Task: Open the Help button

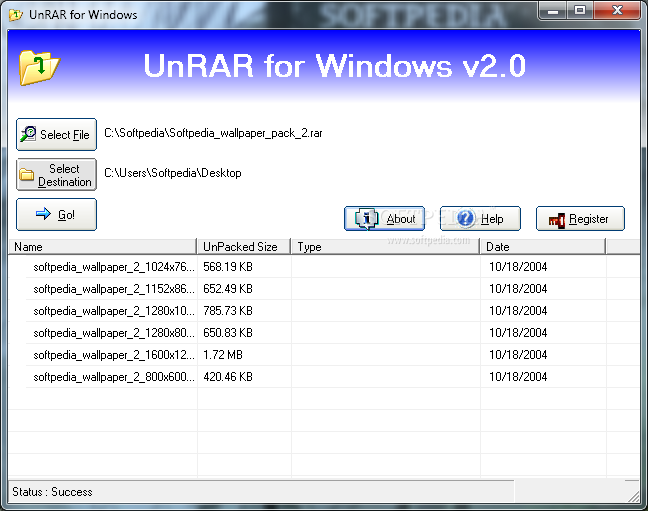Action: 480,218
